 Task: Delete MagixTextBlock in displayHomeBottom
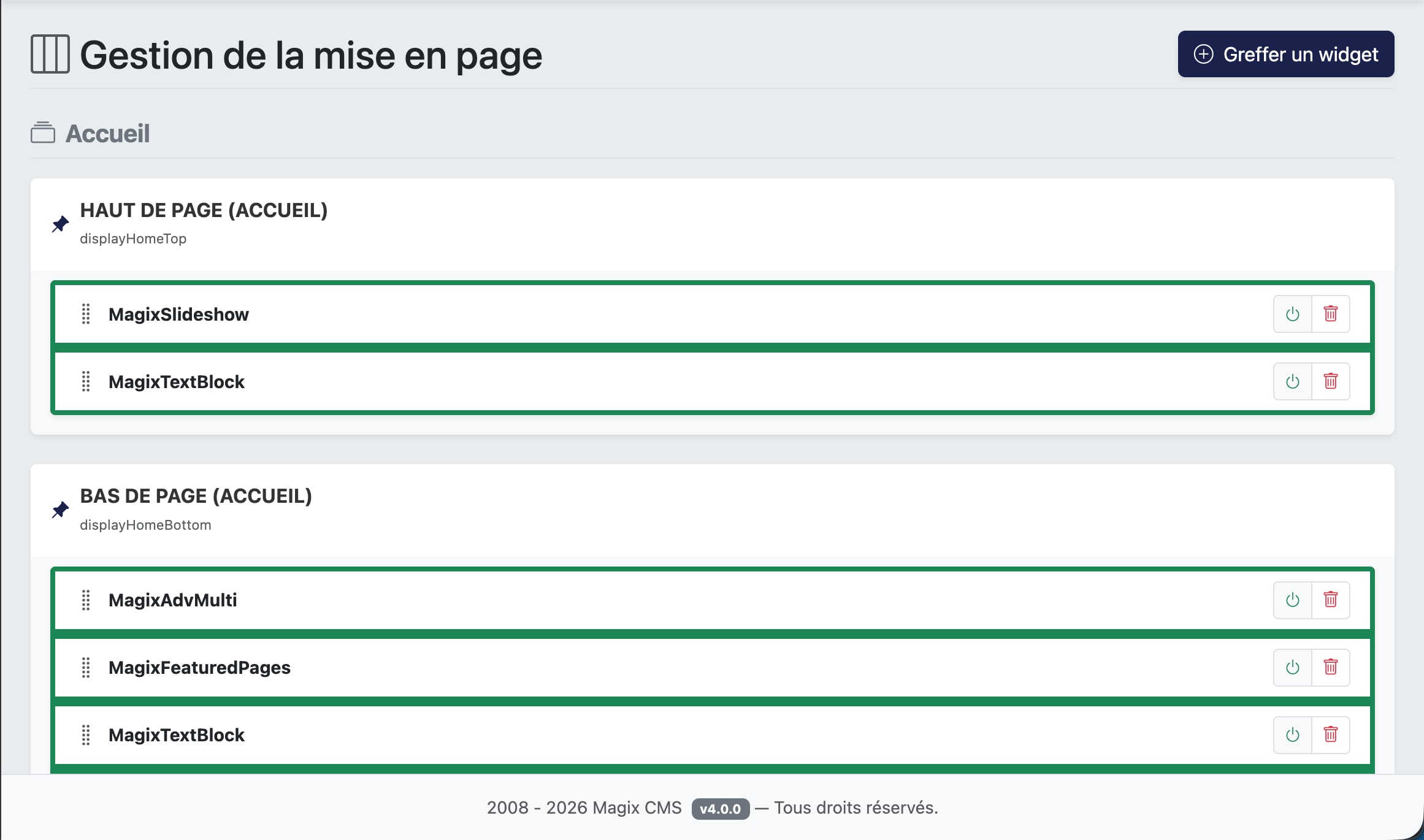coord(1330,735)
